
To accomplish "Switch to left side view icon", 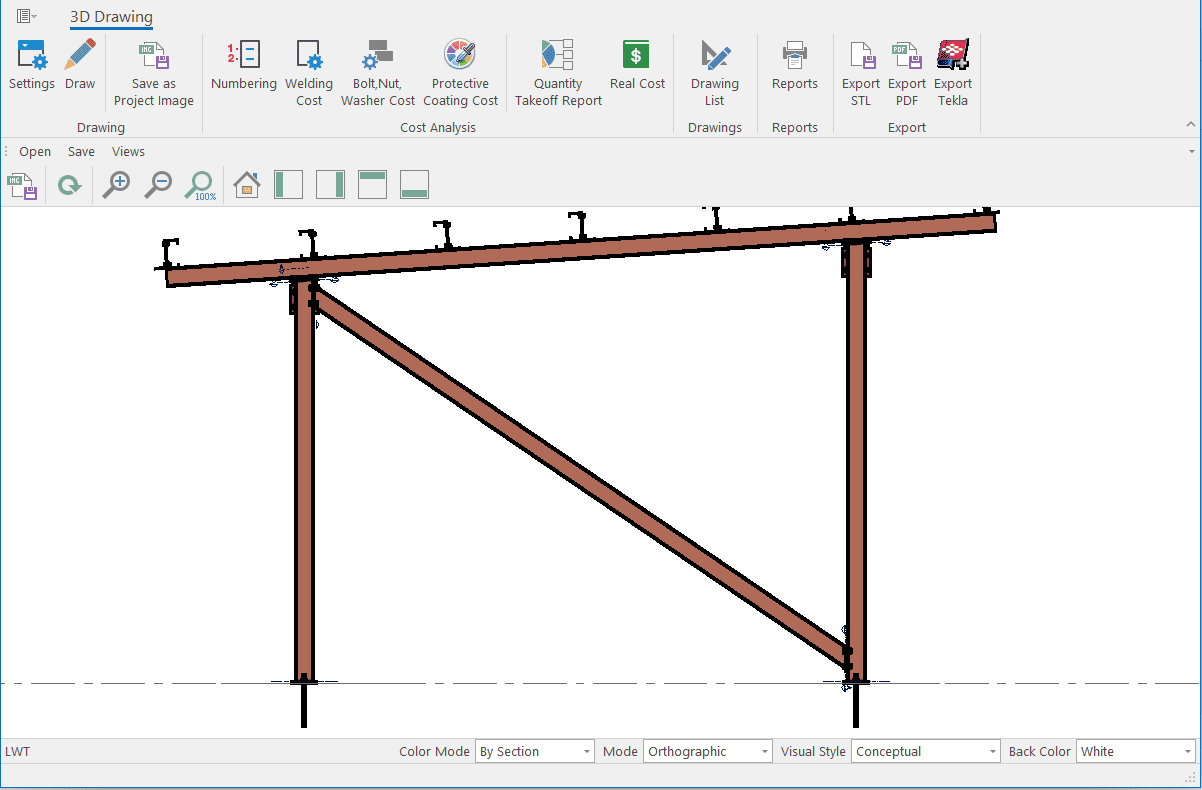I will click(288, 185).
